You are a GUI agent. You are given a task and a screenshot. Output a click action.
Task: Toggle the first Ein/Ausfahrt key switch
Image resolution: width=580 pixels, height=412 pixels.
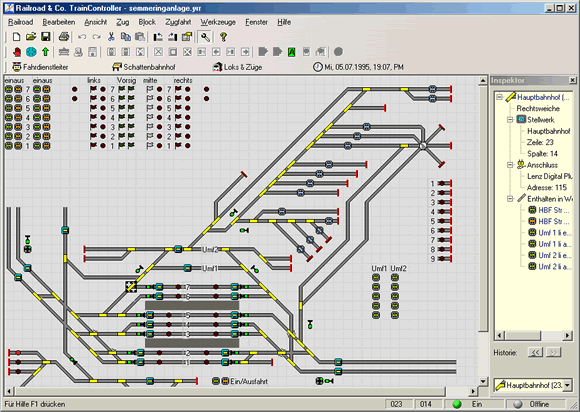coord(216,381)
